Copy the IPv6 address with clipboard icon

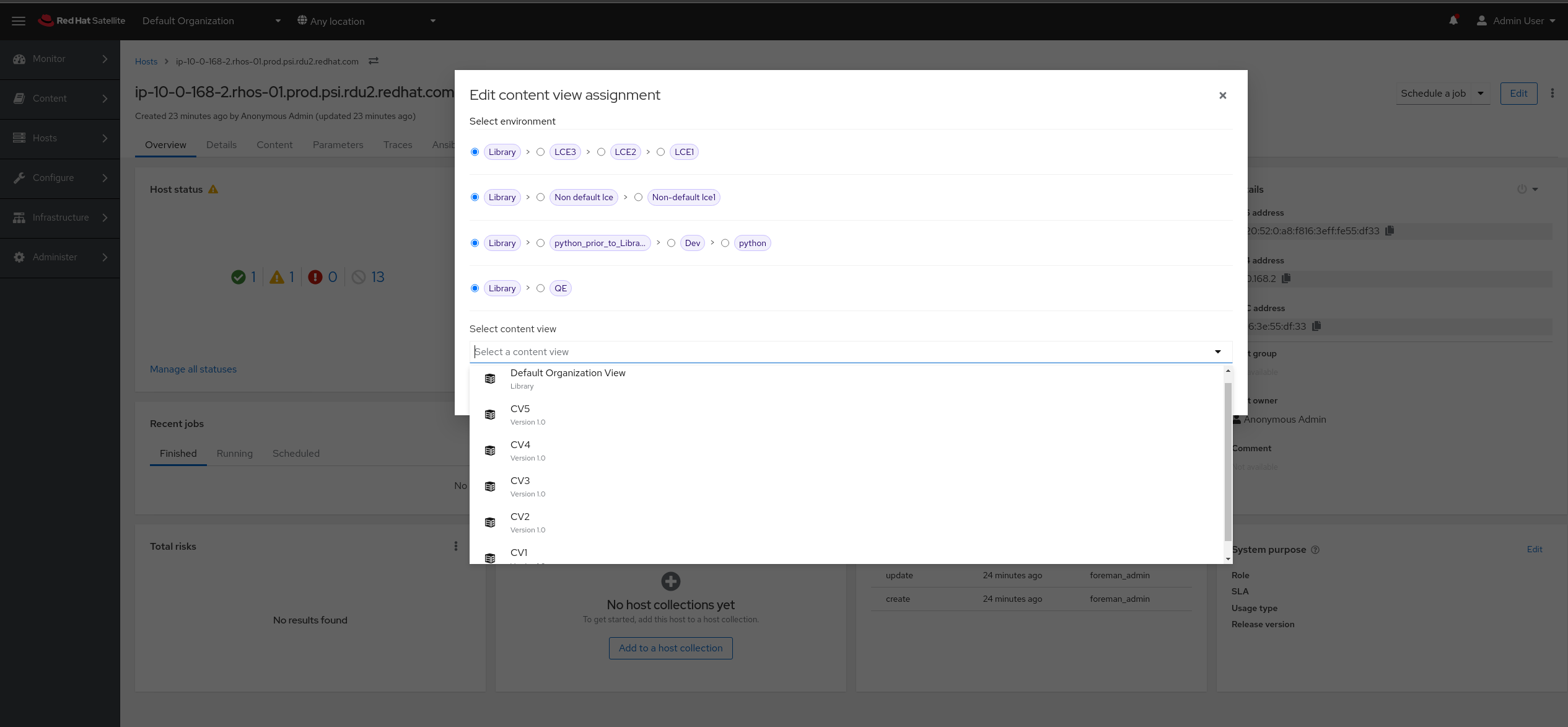point(1390,231)
